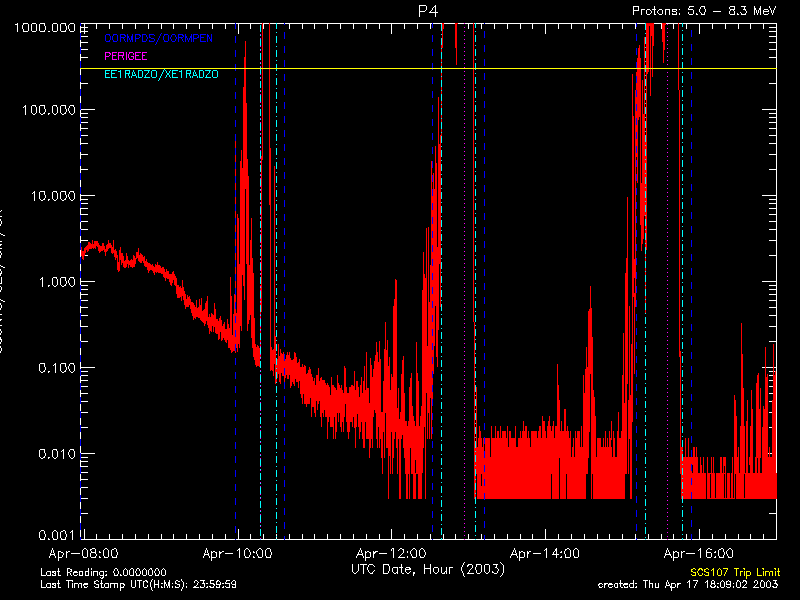Click the created: Thu Apr 17 timestamp
Image resolution: width=800 pixels, height=600 pixels.
tap(688, 585)
